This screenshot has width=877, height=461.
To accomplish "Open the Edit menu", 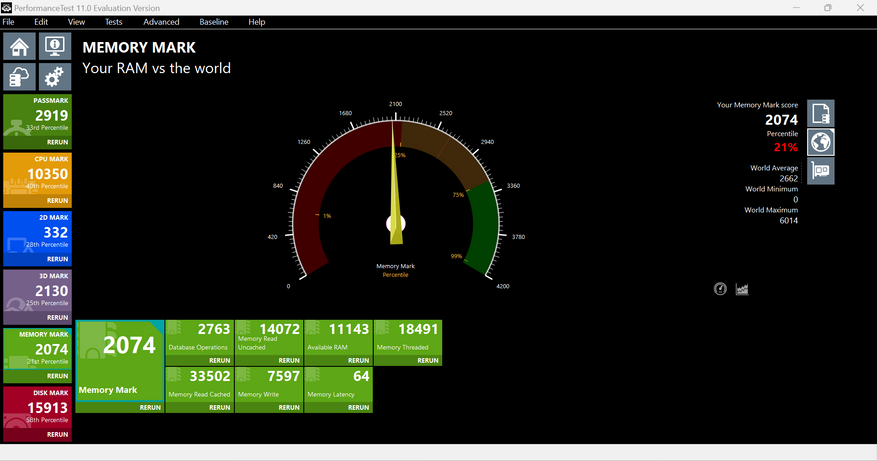I will (41, 22).
